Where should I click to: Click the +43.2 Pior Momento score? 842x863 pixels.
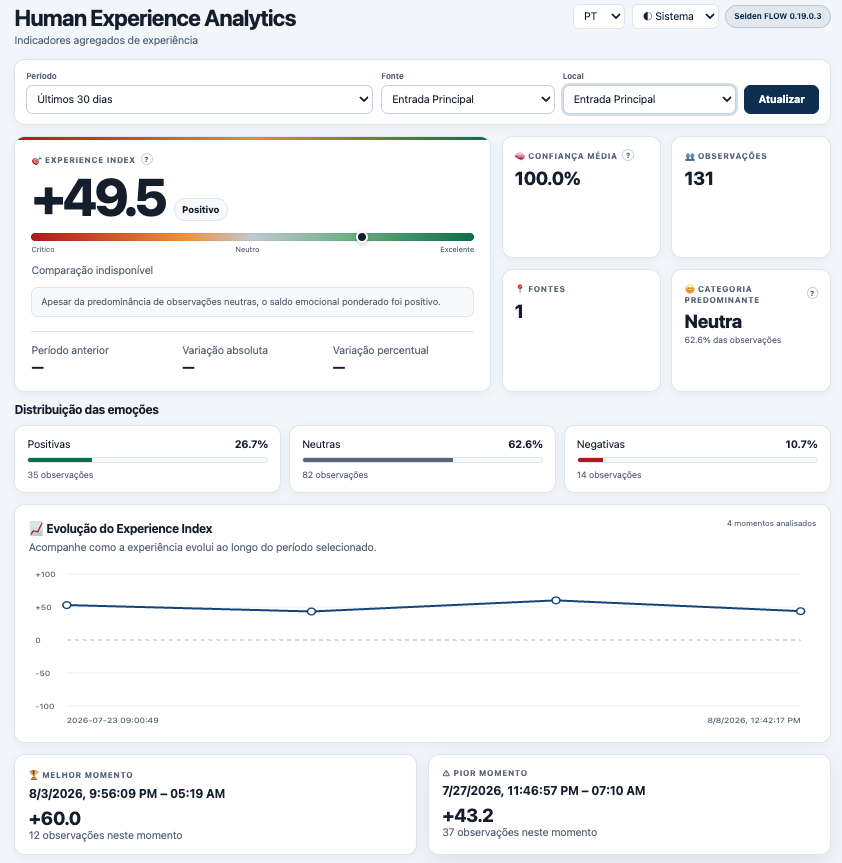coord(468,816)
